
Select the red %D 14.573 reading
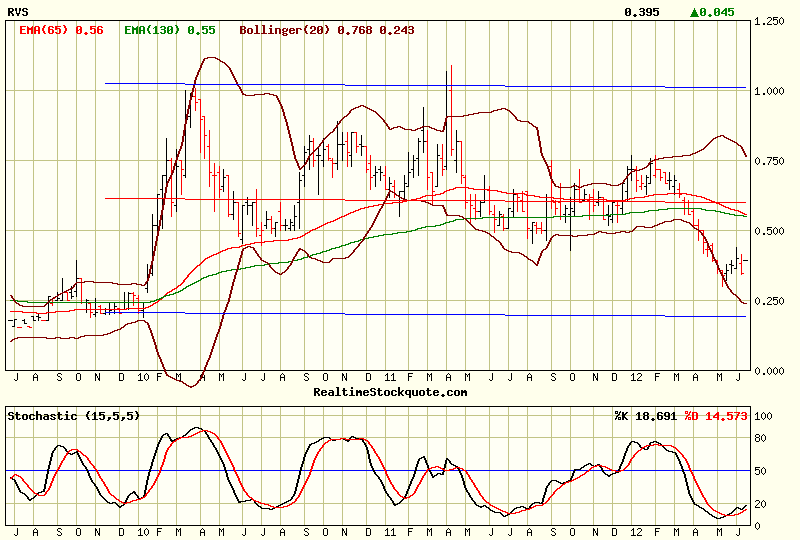point(715,415)
